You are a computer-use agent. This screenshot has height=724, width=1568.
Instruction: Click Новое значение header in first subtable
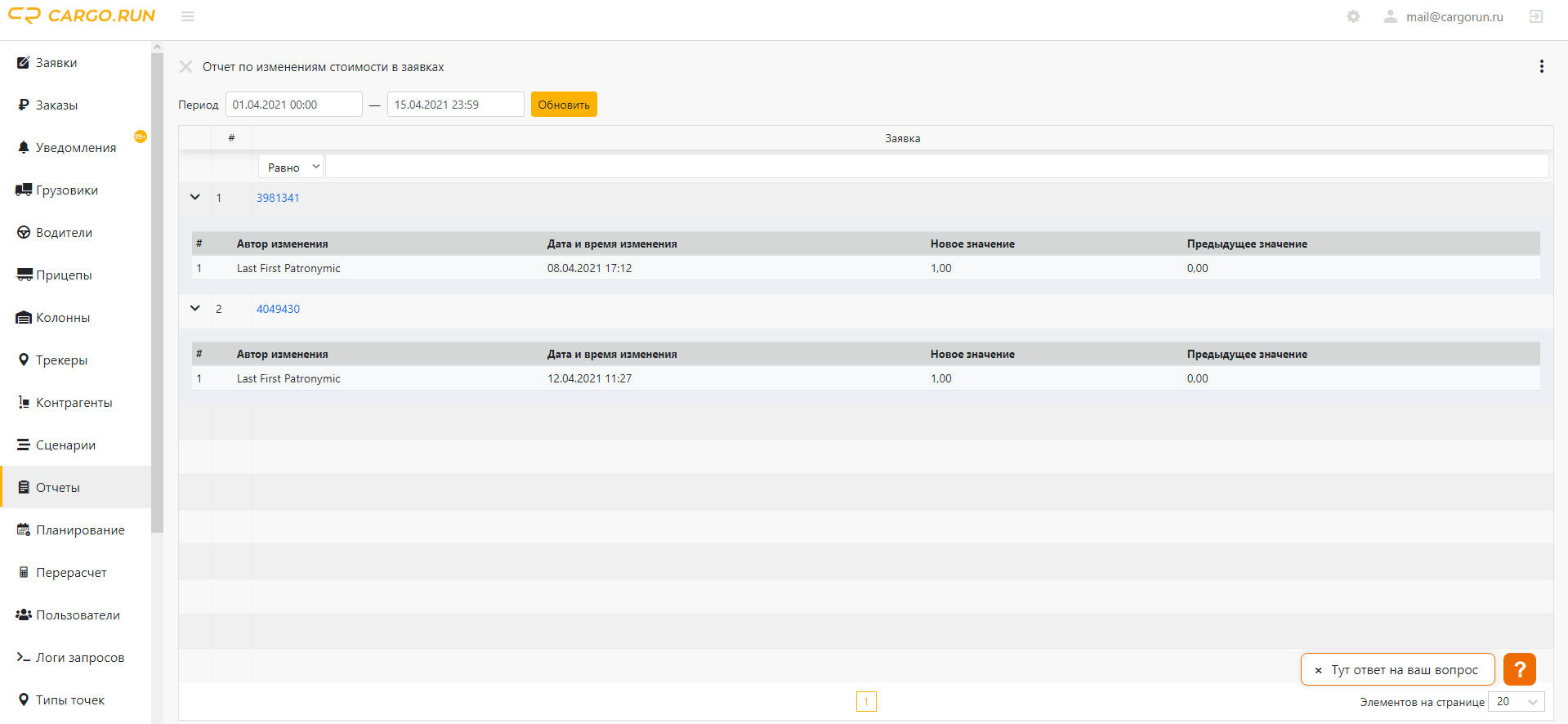(972, 244)
